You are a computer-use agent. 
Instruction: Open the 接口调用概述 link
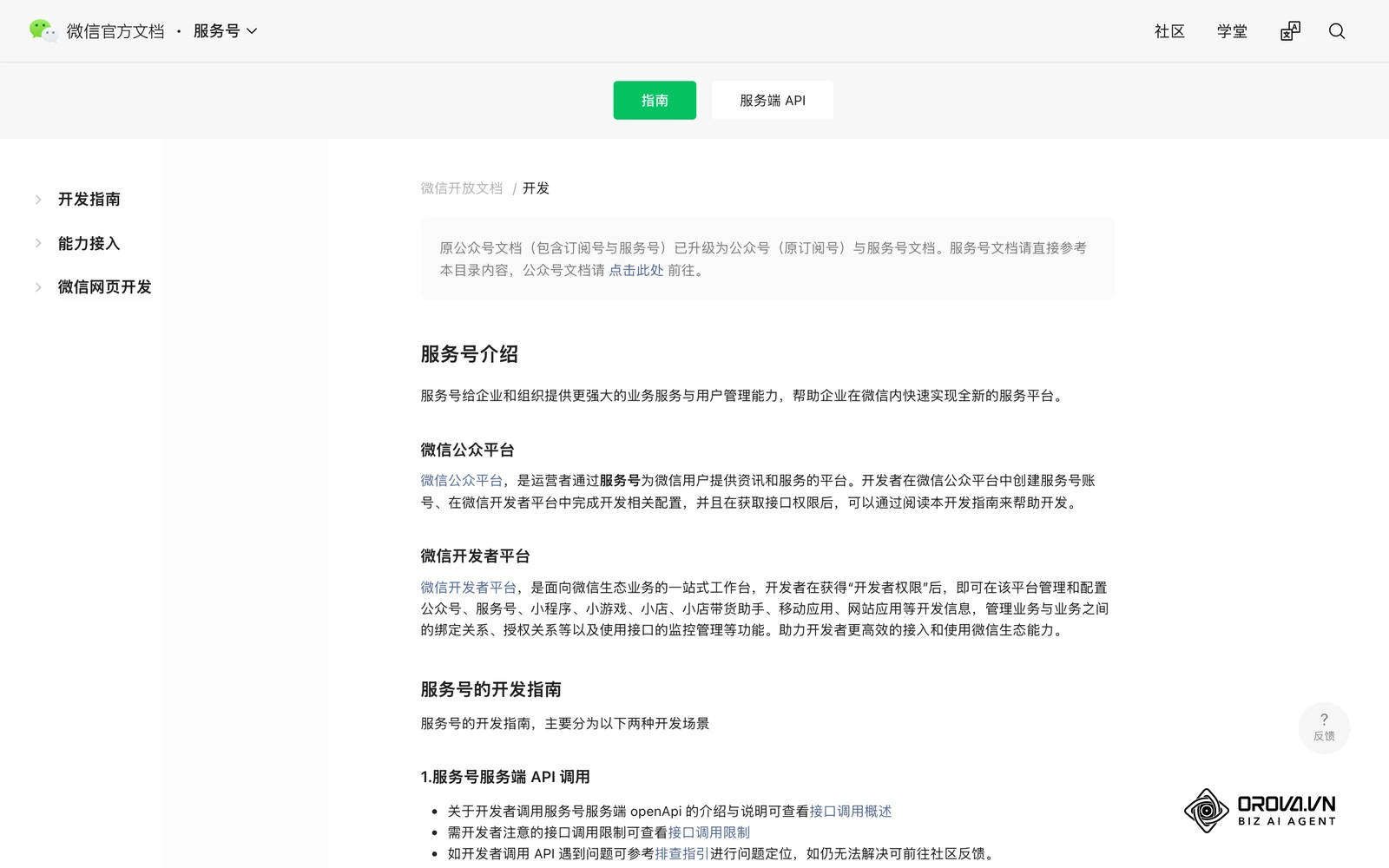tap(851, 811)
